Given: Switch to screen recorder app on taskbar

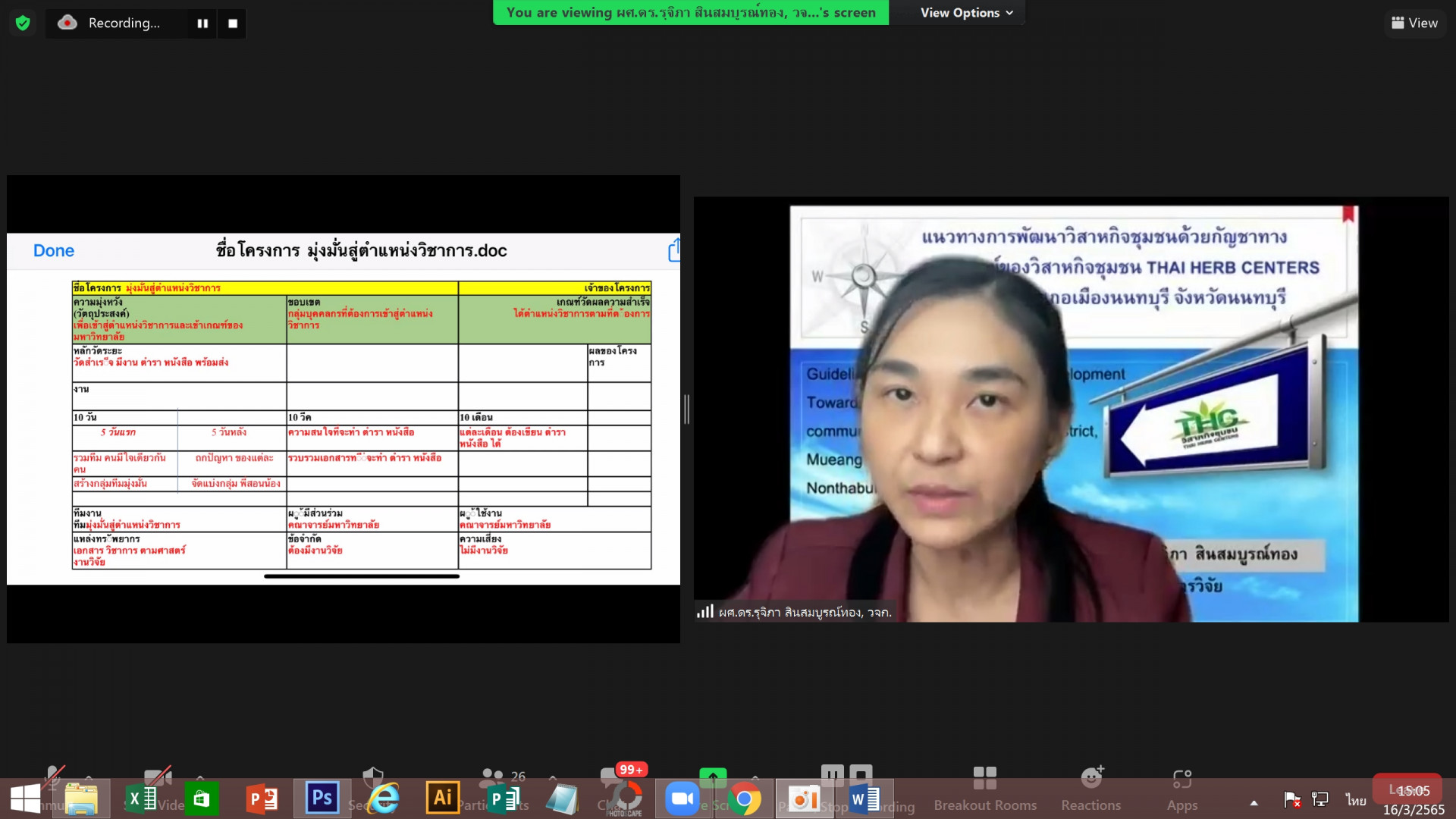Looking at the screenshot, I should click(804, 799).
